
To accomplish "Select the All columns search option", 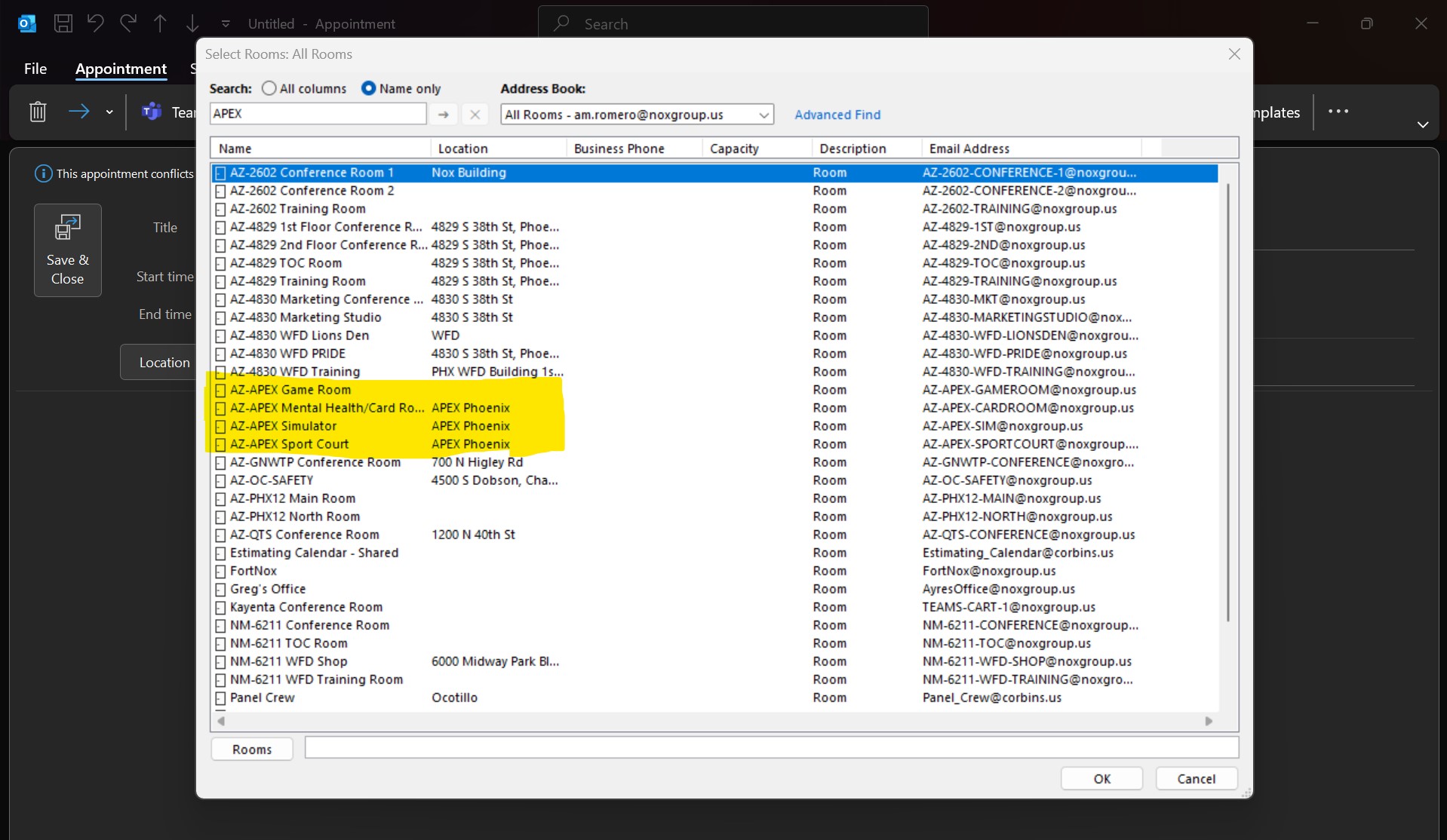I will (x=304, y=88).
